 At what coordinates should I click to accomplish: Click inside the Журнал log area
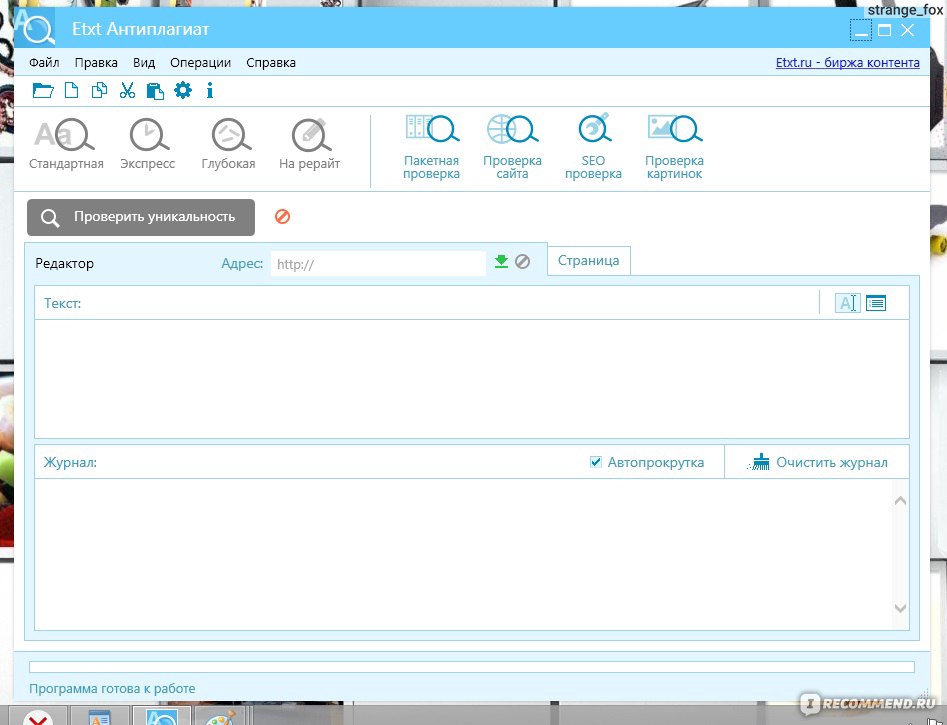click(x=463, y=555)
